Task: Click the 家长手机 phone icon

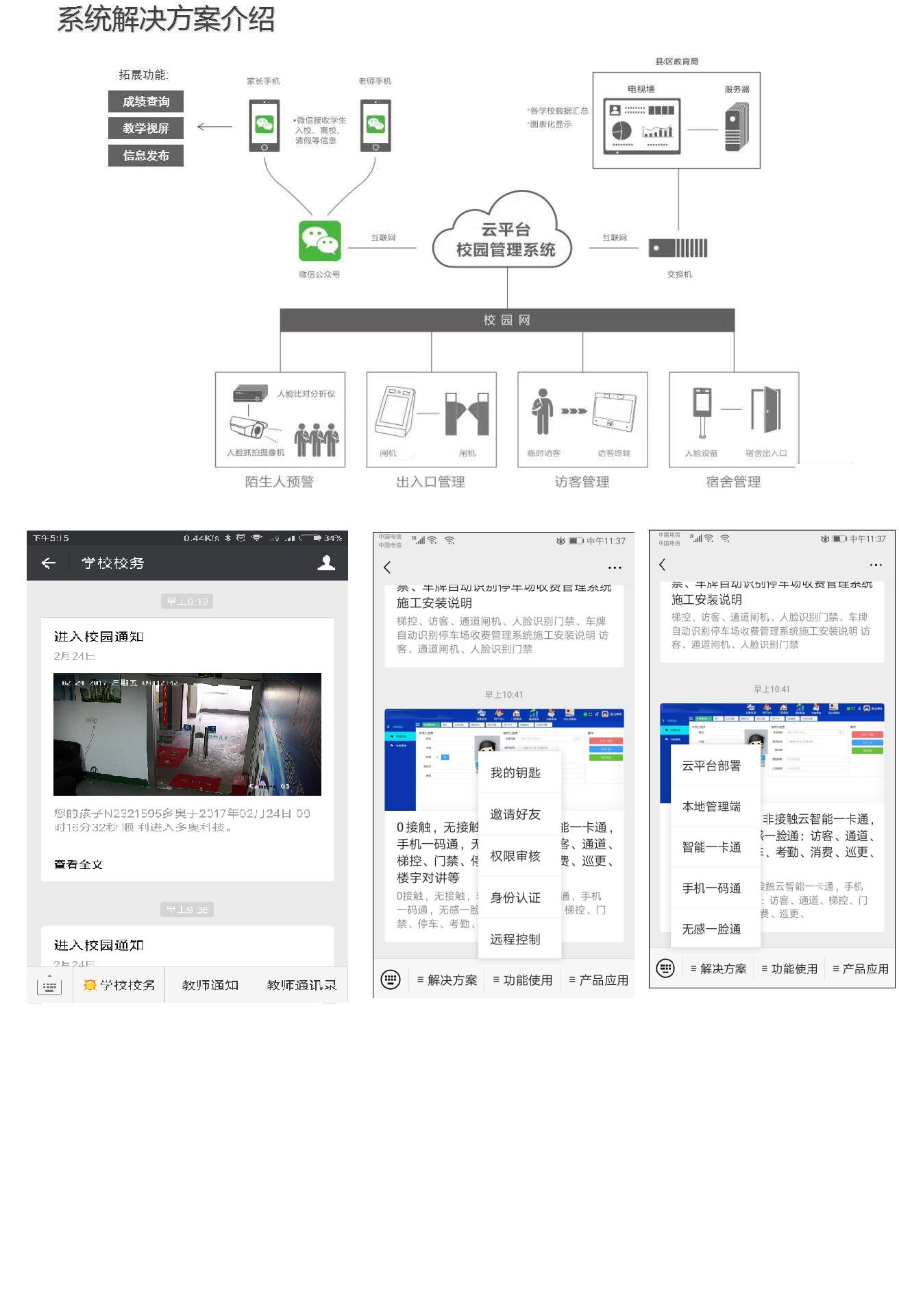Action: pos(264,125)
